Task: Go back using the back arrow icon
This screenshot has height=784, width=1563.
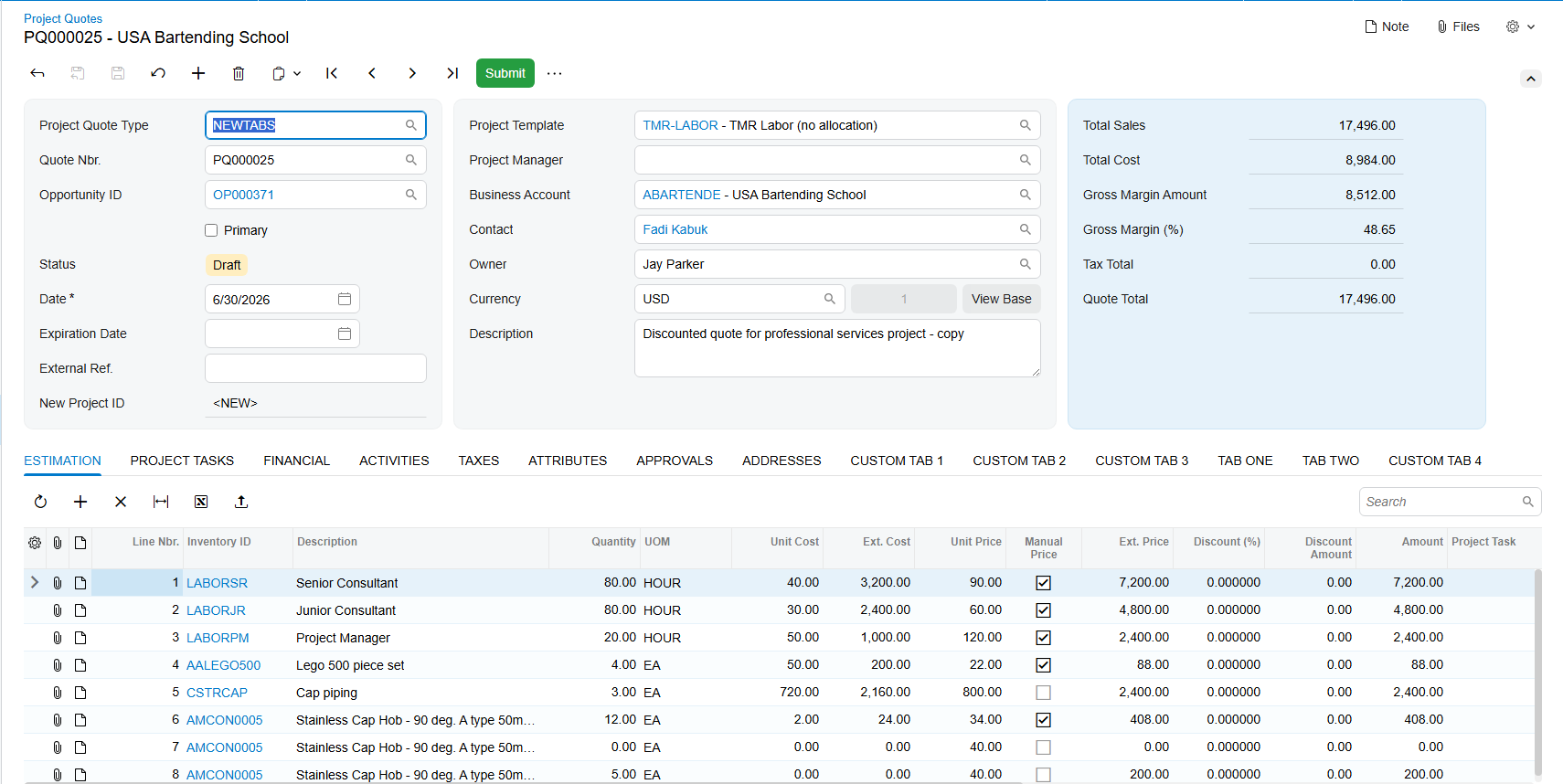Action: tap(37, 73)
